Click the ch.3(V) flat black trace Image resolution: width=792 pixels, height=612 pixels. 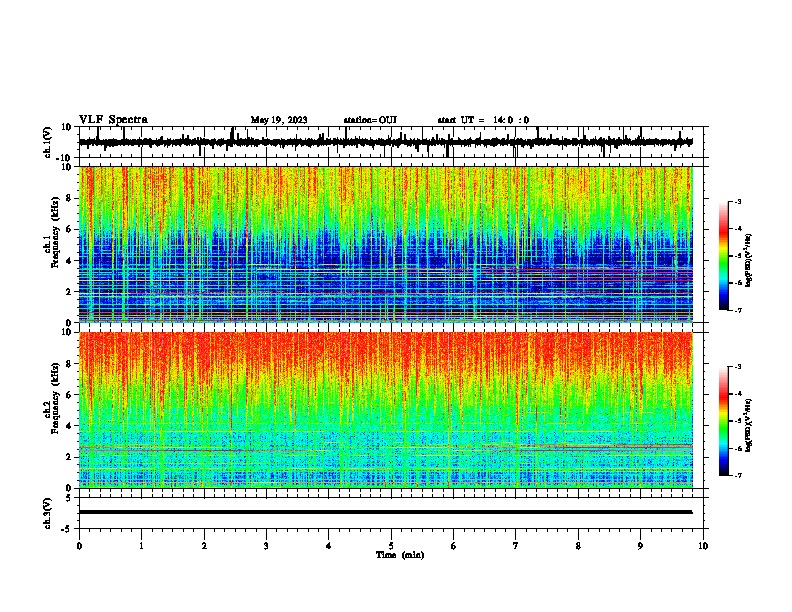[385, 512]
